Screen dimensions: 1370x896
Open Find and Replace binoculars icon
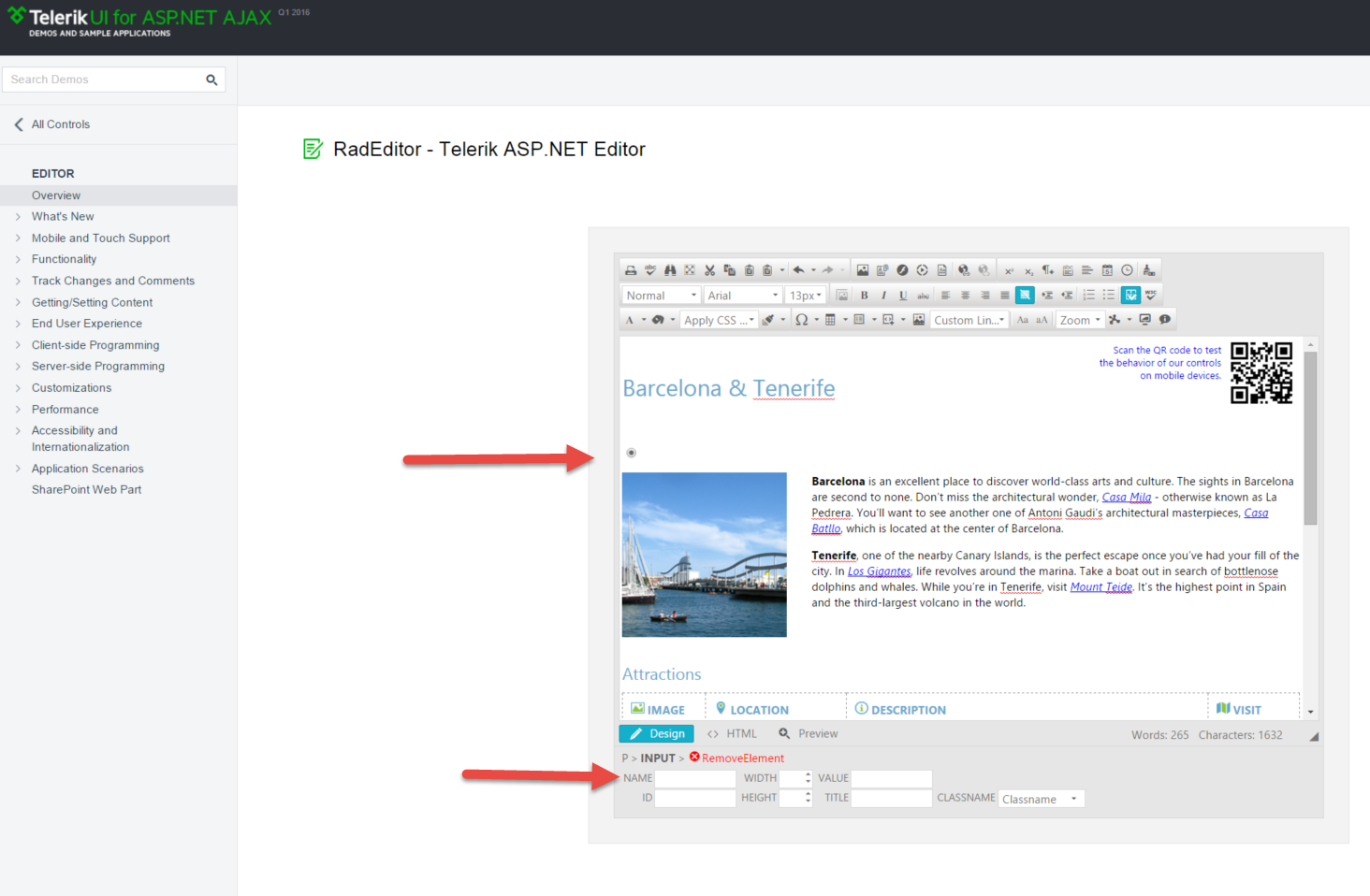[670, 270]
